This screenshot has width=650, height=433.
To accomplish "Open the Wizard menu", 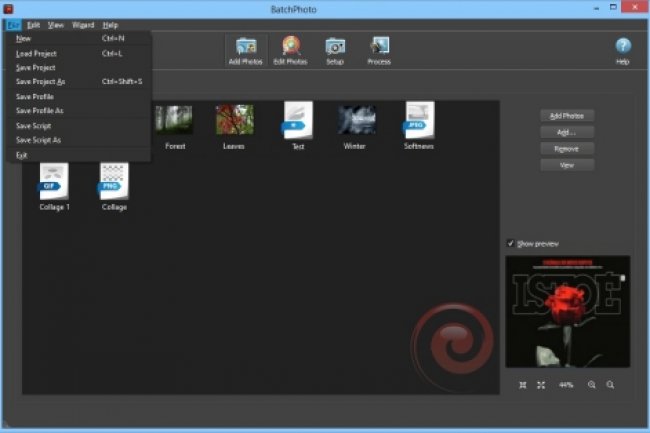I will (x=83, y=23).
